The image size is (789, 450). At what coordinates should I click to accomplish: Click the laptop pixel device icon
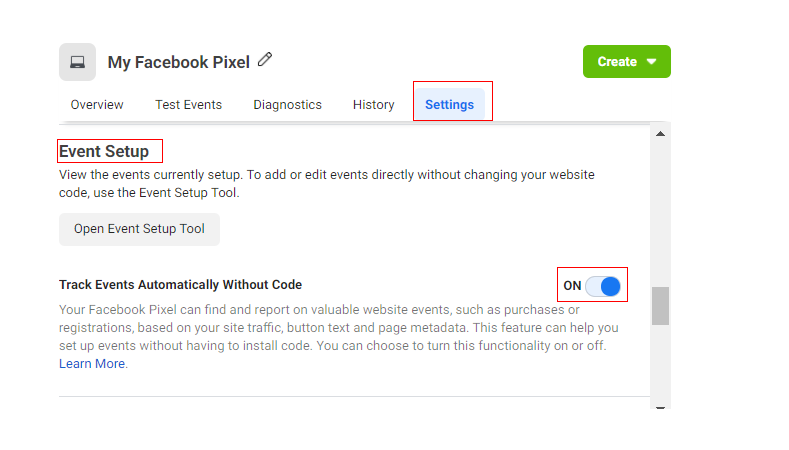coord(77,62)
